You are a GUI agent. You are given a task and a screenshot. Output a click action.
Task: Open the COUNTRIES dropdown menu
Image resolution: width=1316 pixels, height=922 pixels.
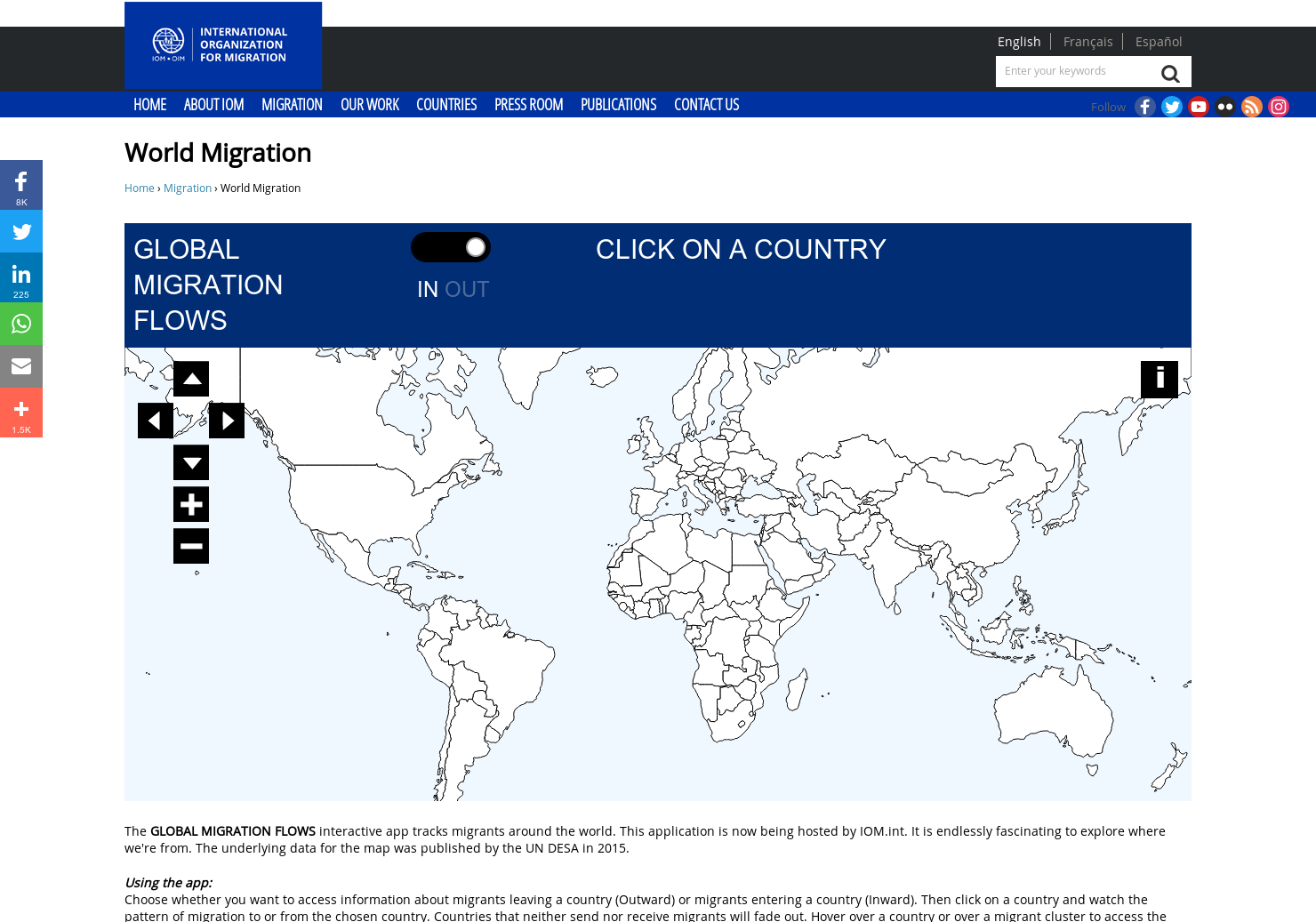point(446,104)
